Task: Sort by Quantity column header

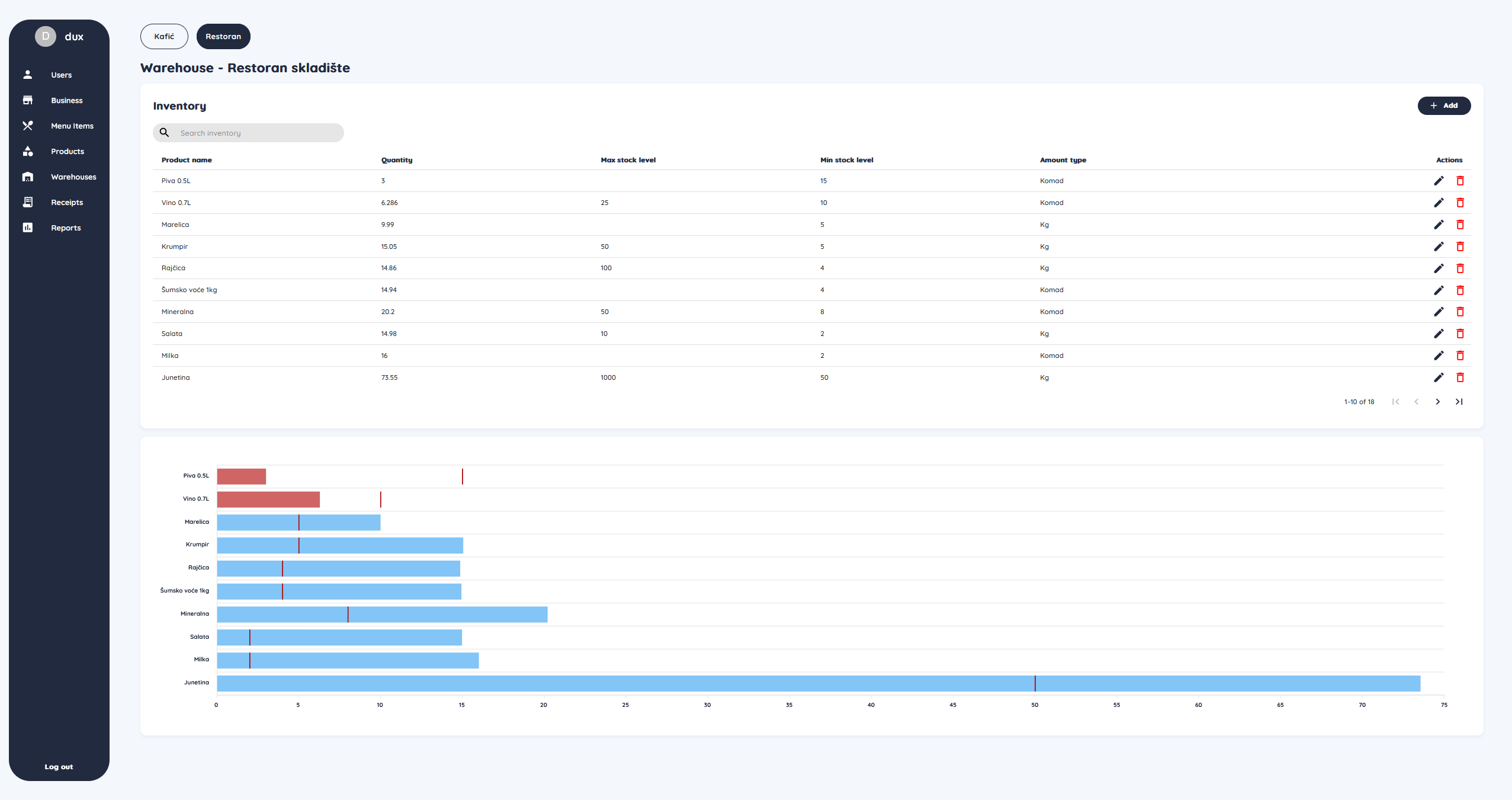Action: click(397, 160)
